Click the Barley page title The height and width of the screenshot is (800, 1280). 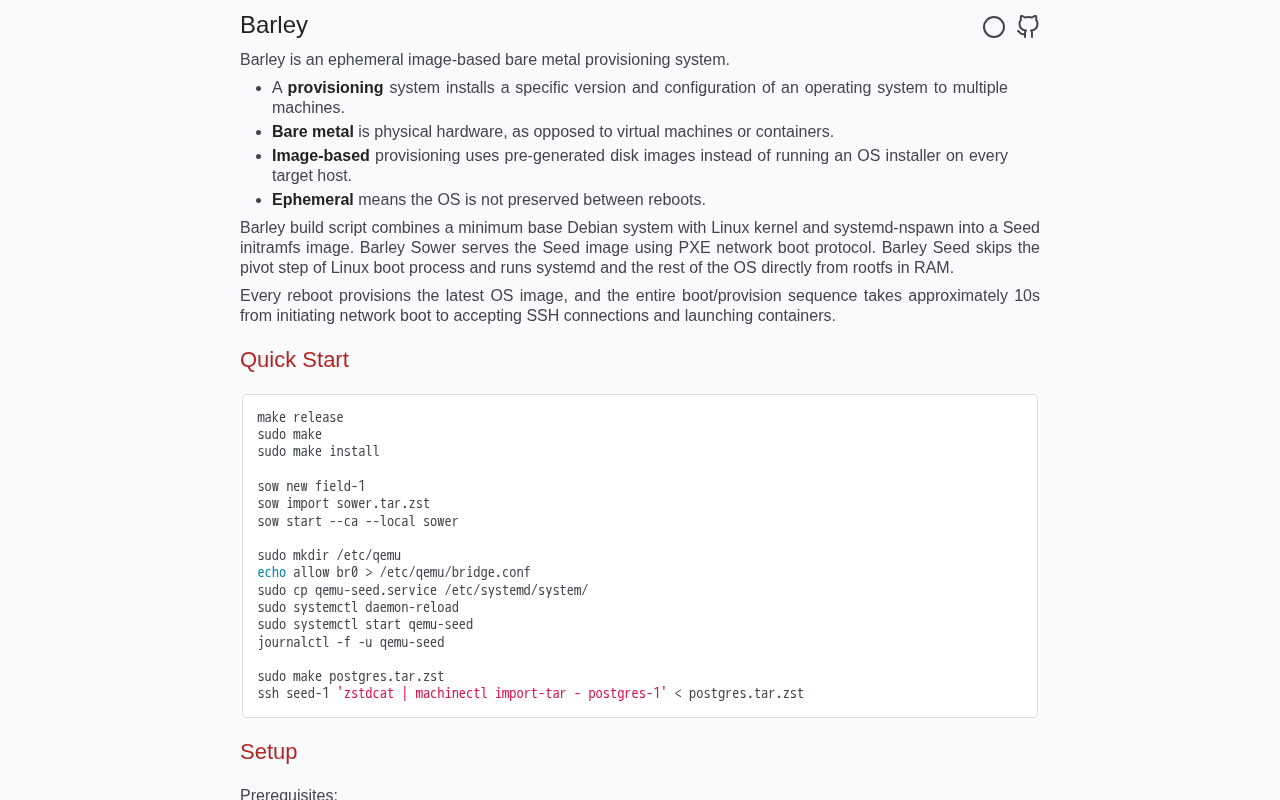click(x=274, y=25)
